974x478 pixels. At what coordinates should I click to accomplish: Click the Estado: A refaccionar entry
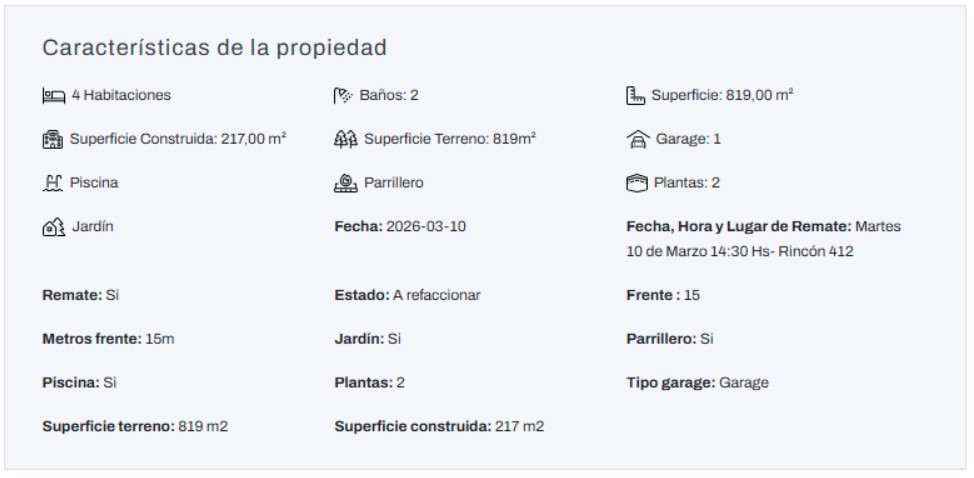coord(407,296)
